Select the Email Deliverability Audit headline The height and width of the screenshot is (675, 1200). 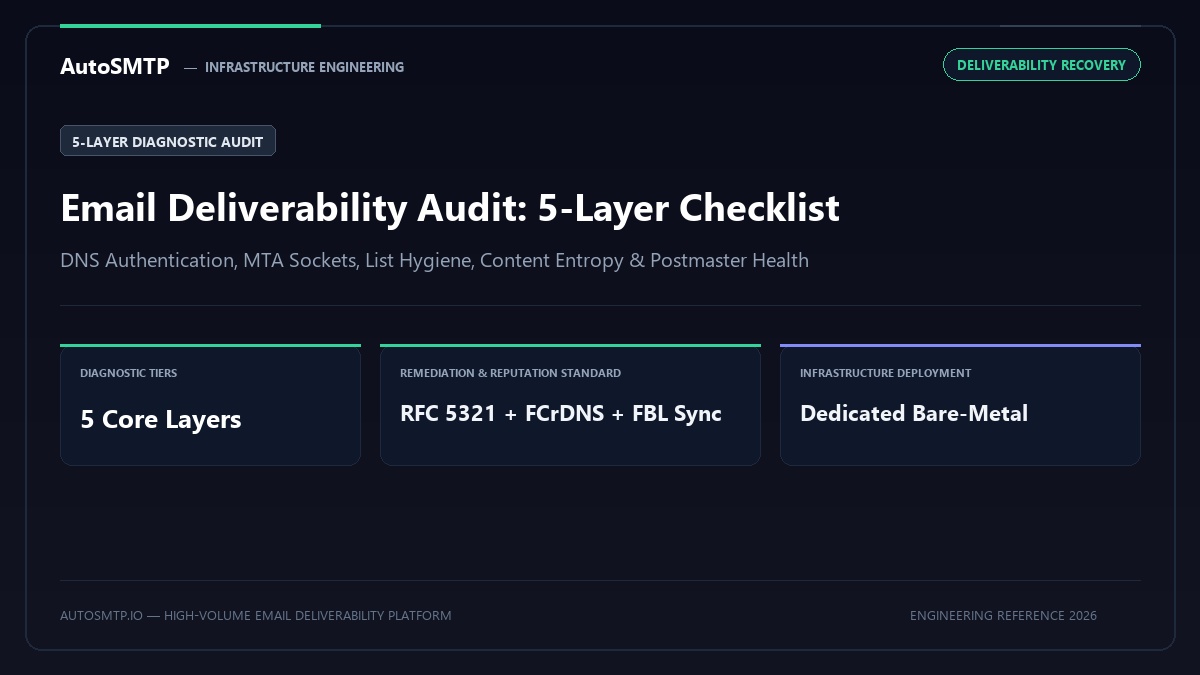(450, 208)
